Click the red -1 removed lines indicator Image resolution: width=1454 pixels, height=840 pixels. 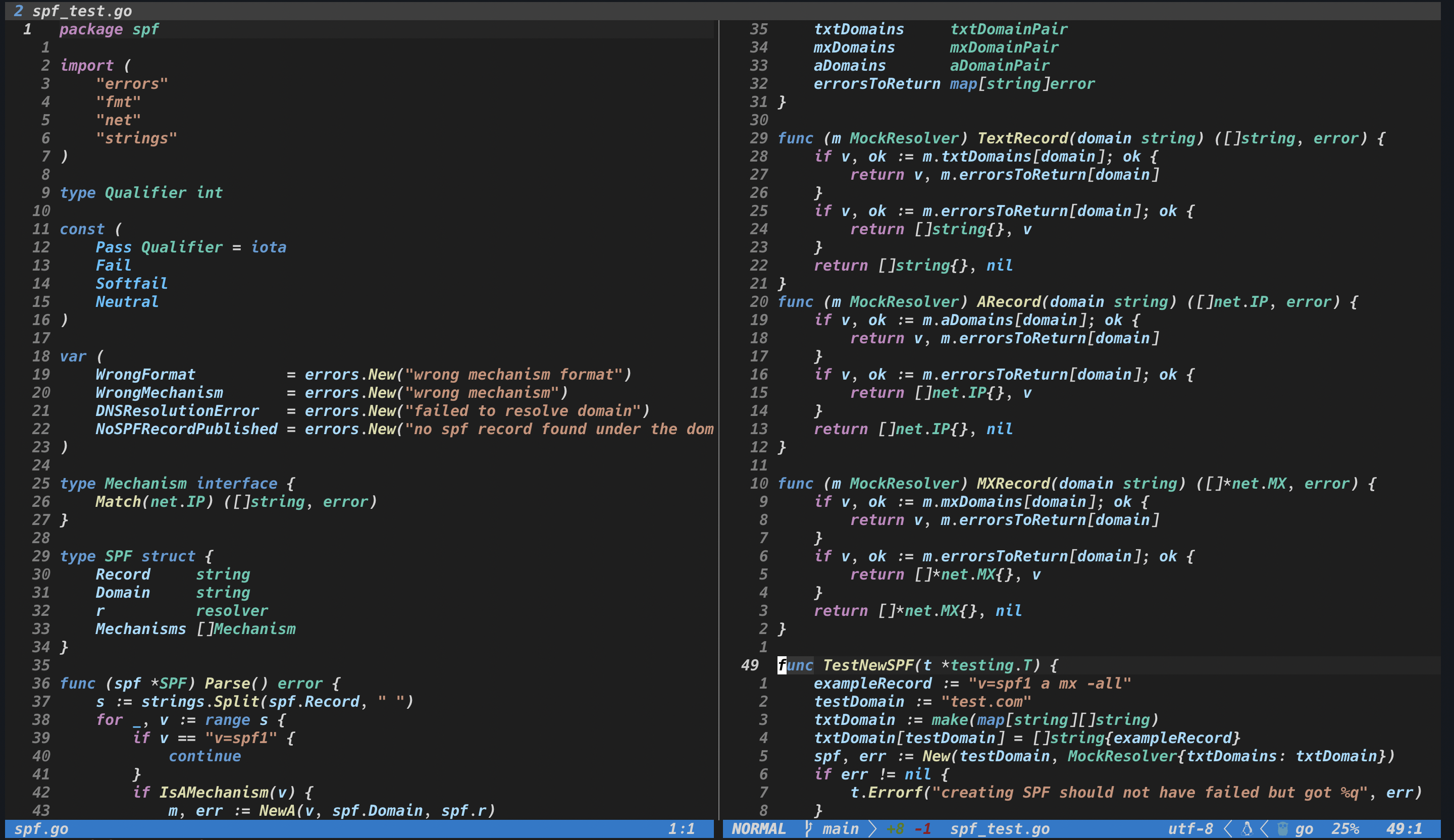(922, 828)
